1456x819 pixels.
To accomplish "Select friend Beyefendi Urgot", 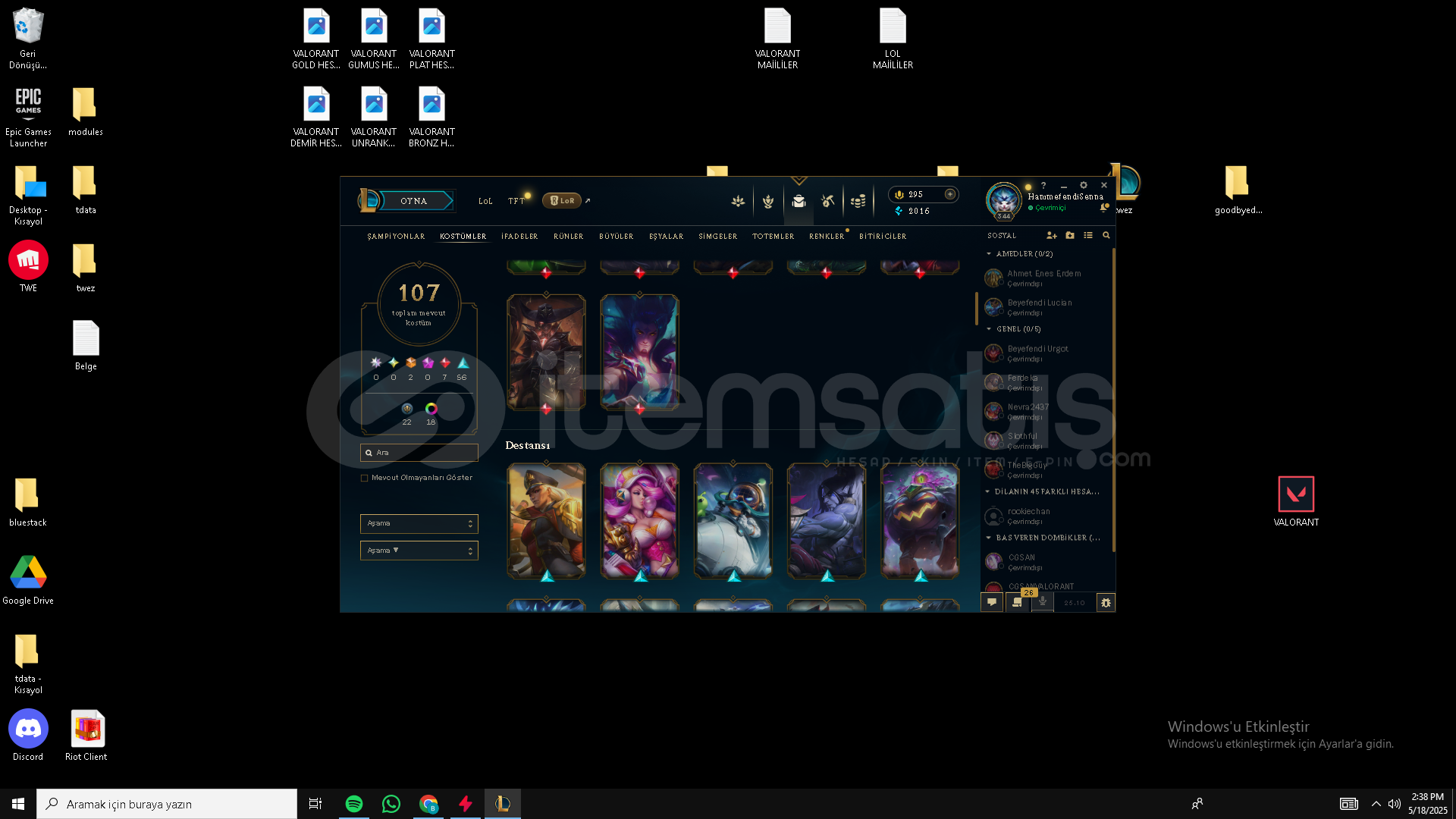I will [x=1046, y=353].
